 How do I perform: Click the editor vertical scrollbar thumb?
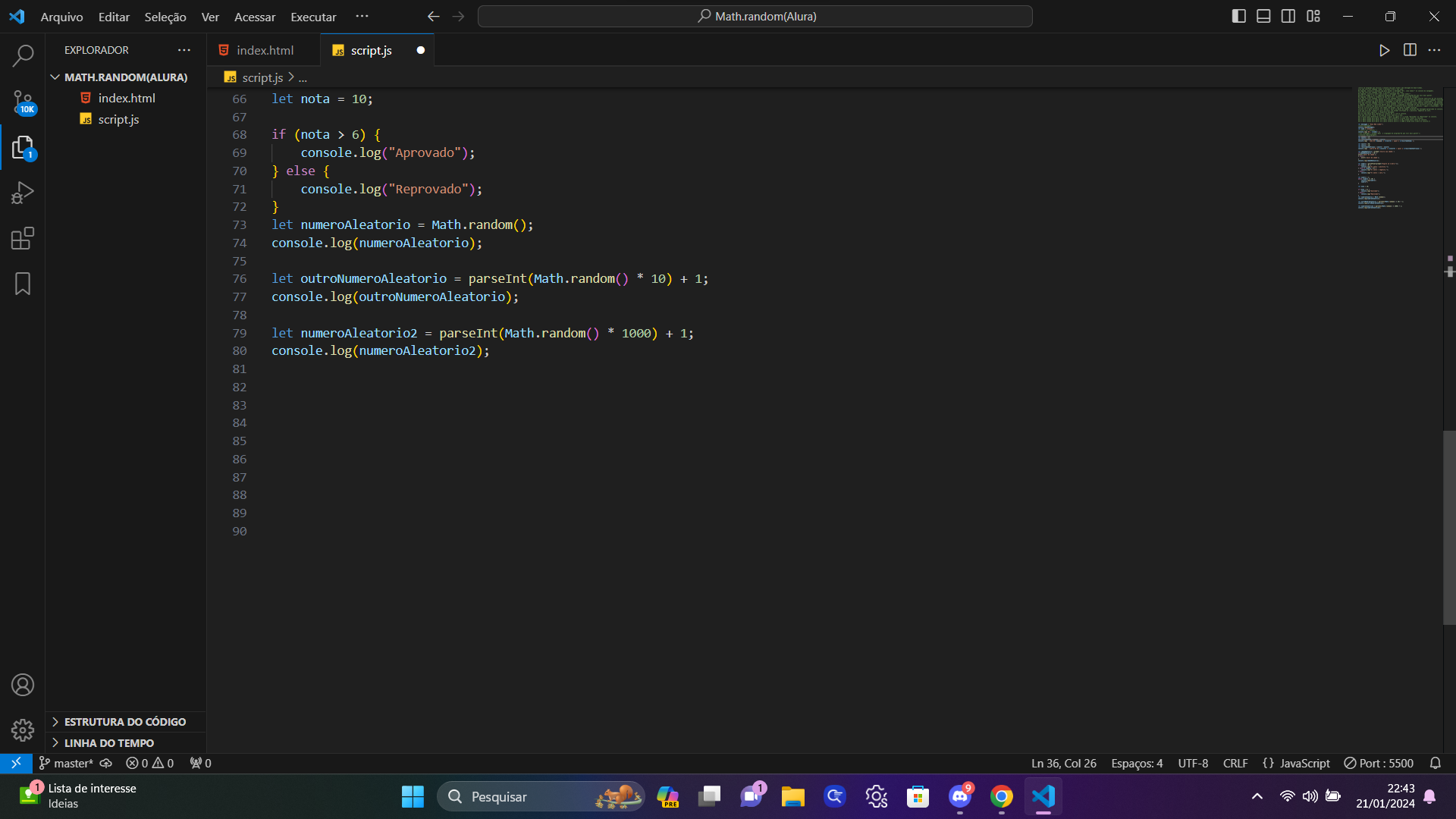(1449, 527)
